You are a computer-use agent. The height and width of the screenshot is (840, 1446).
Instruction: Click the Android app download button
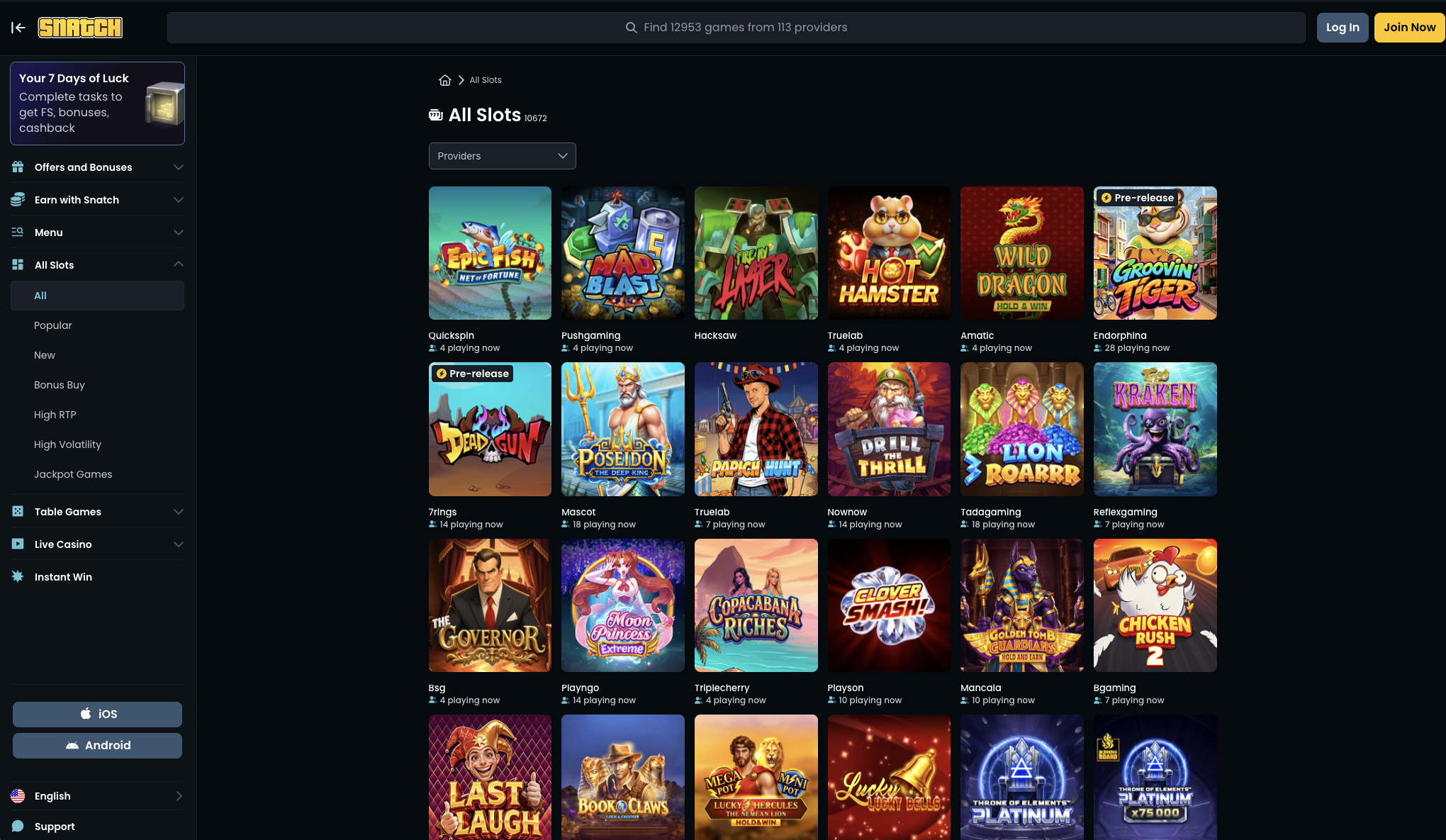click(97, 745)
